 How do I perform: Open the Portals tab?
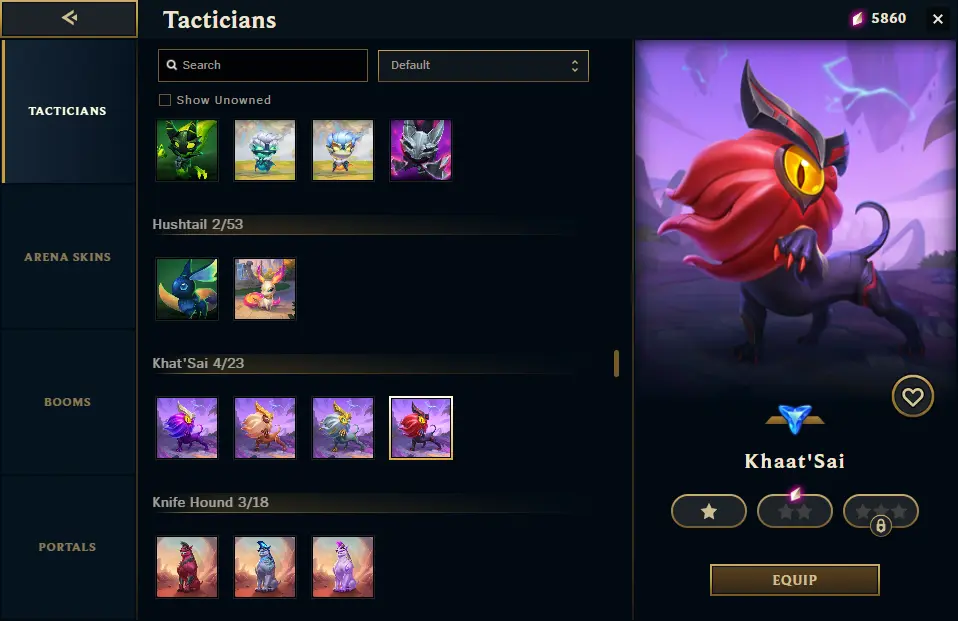point(68,547)
